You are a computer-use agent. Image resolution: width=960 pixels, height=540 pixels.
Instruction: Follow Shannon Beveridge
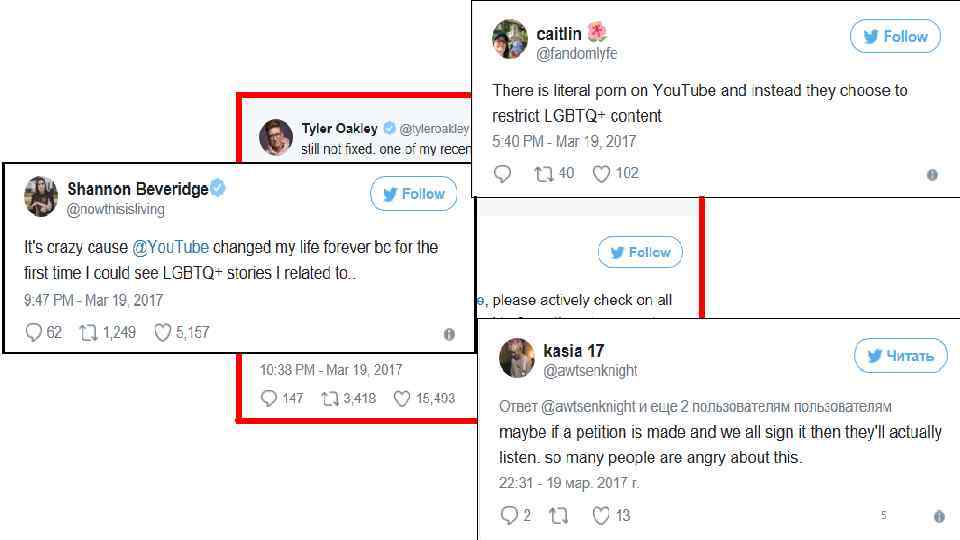[x=413, y=194]
